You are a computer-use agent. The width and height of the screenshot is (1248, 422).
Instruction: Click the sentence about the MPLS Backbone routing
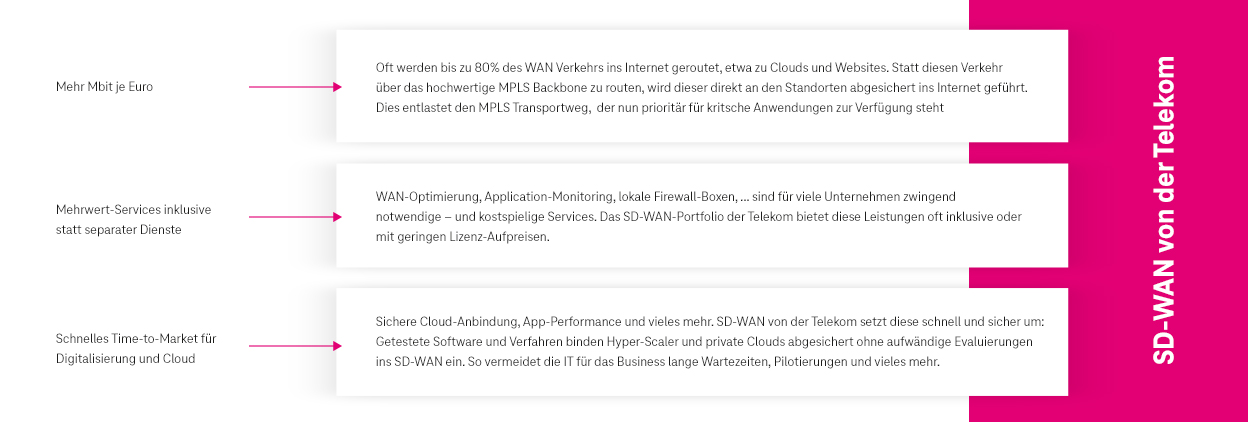(701, 88)
